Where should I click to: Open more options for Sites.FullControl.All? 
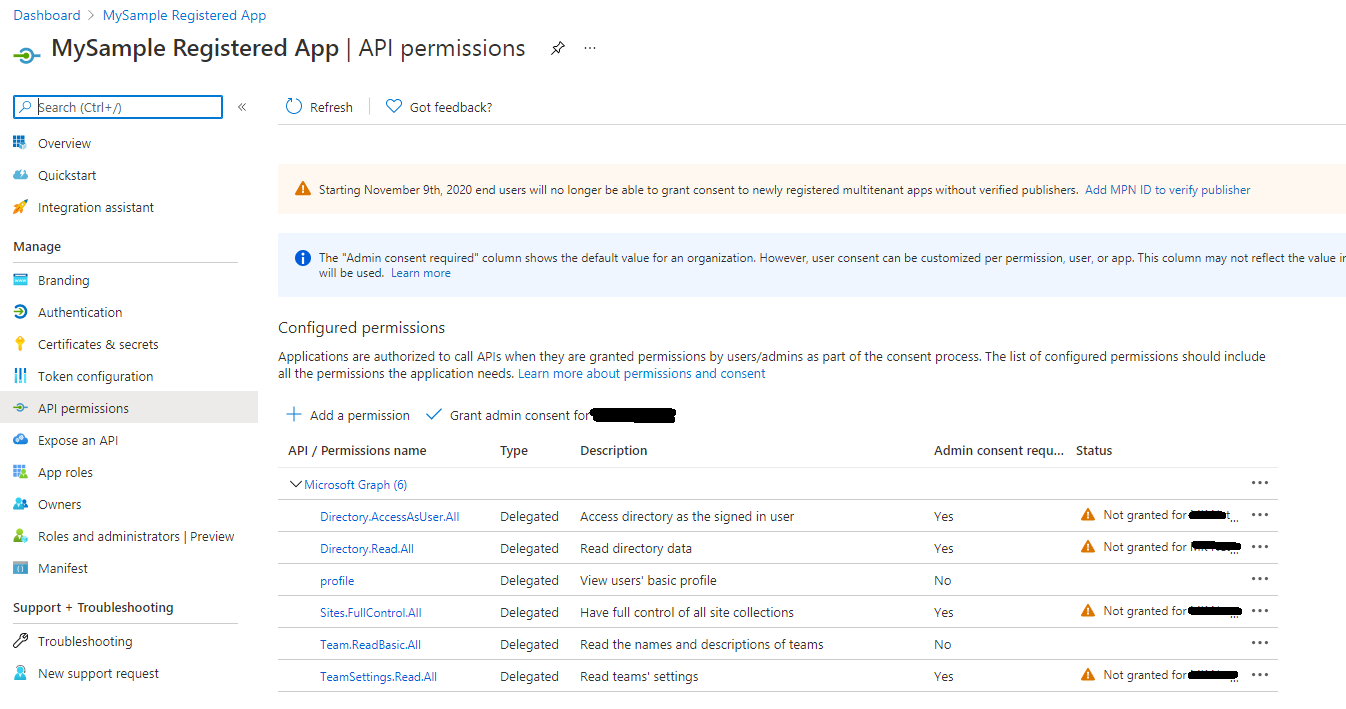(1260, 611)
